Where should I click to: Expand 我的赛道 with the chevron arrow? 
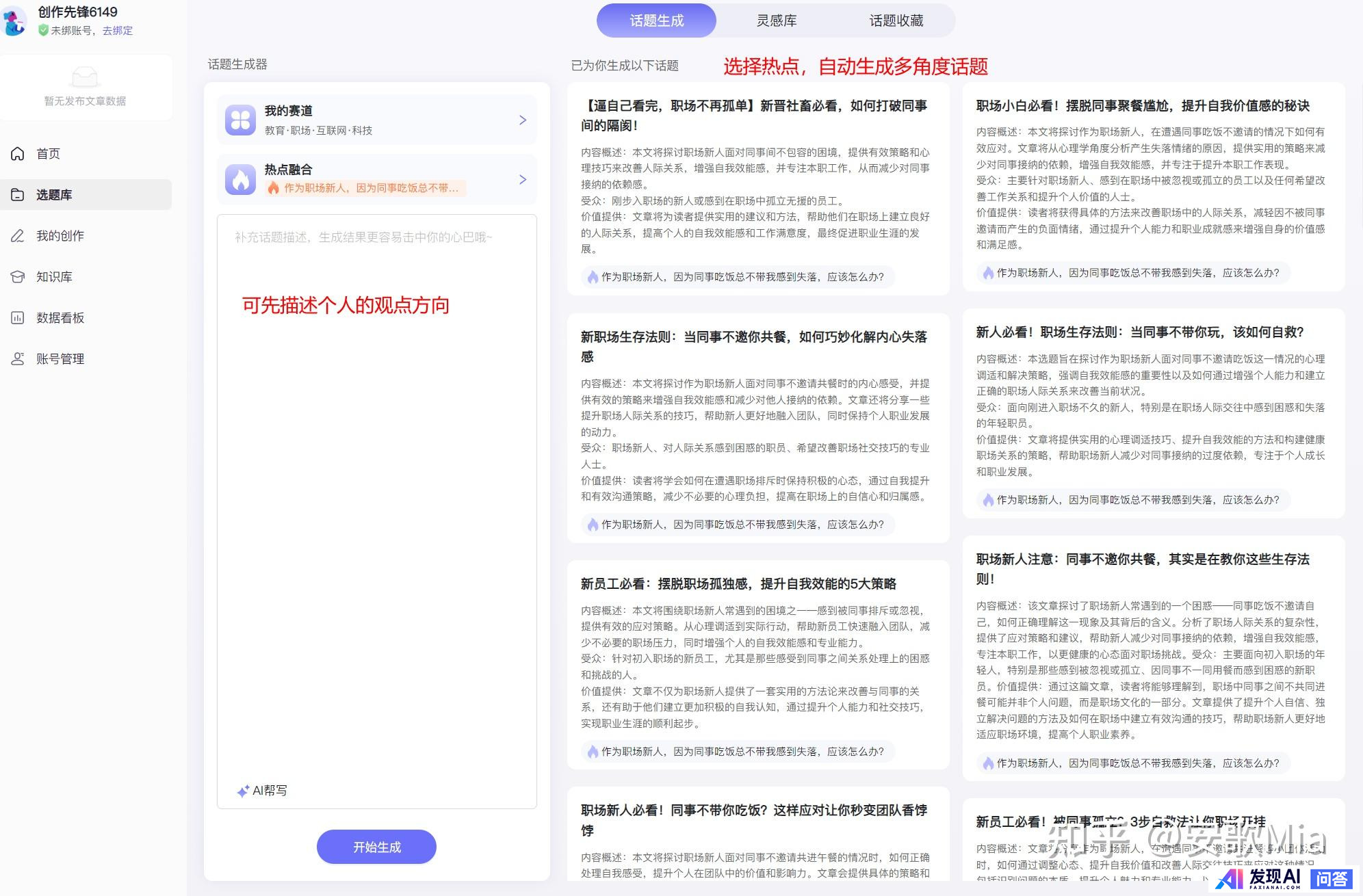coord(523,120)
